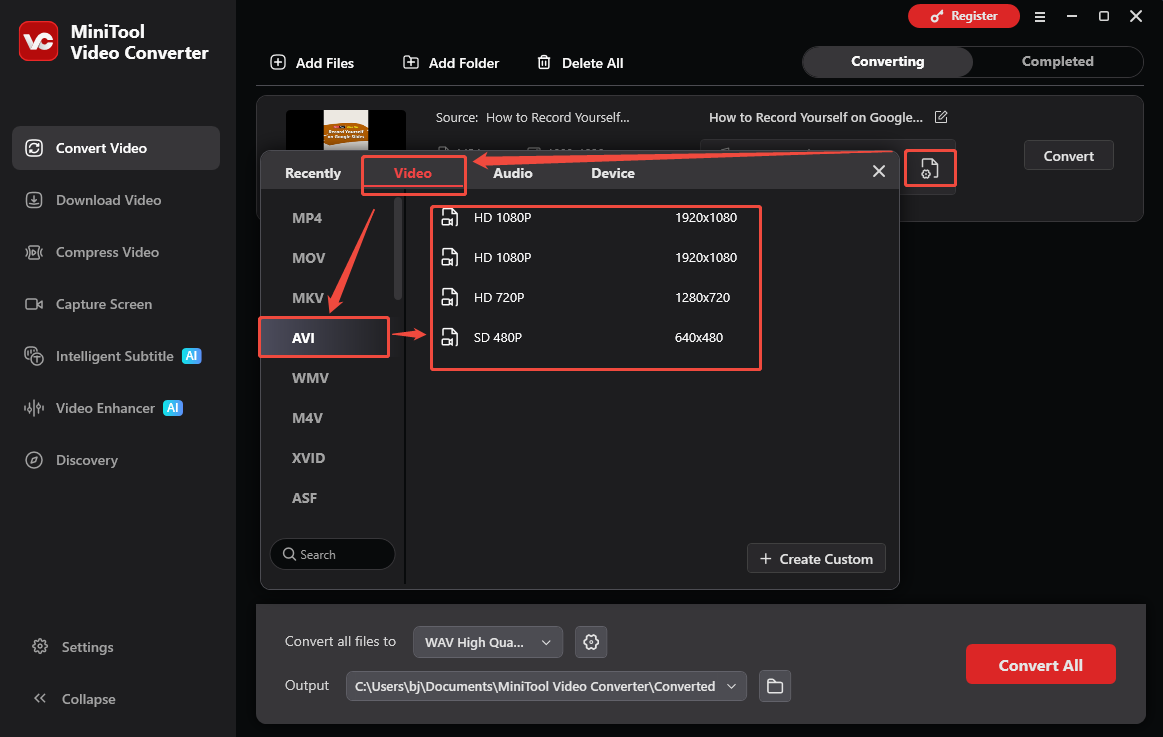Click the Video Enhancer waveform icon
The width and height of the screenshot is (1163, 737).
34,408
